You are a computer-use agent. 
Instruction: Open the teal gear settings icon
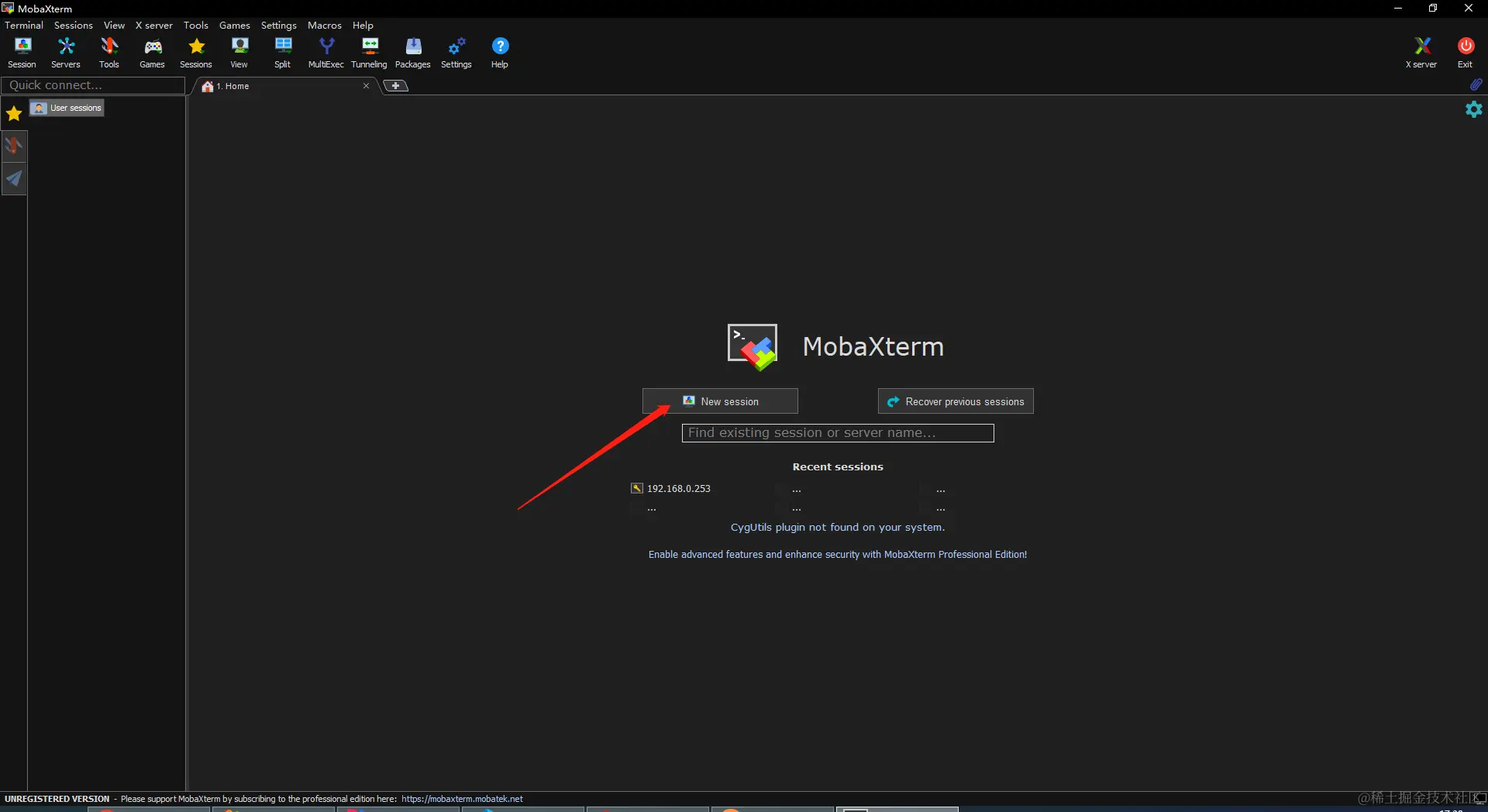[x=1474, y=109]
